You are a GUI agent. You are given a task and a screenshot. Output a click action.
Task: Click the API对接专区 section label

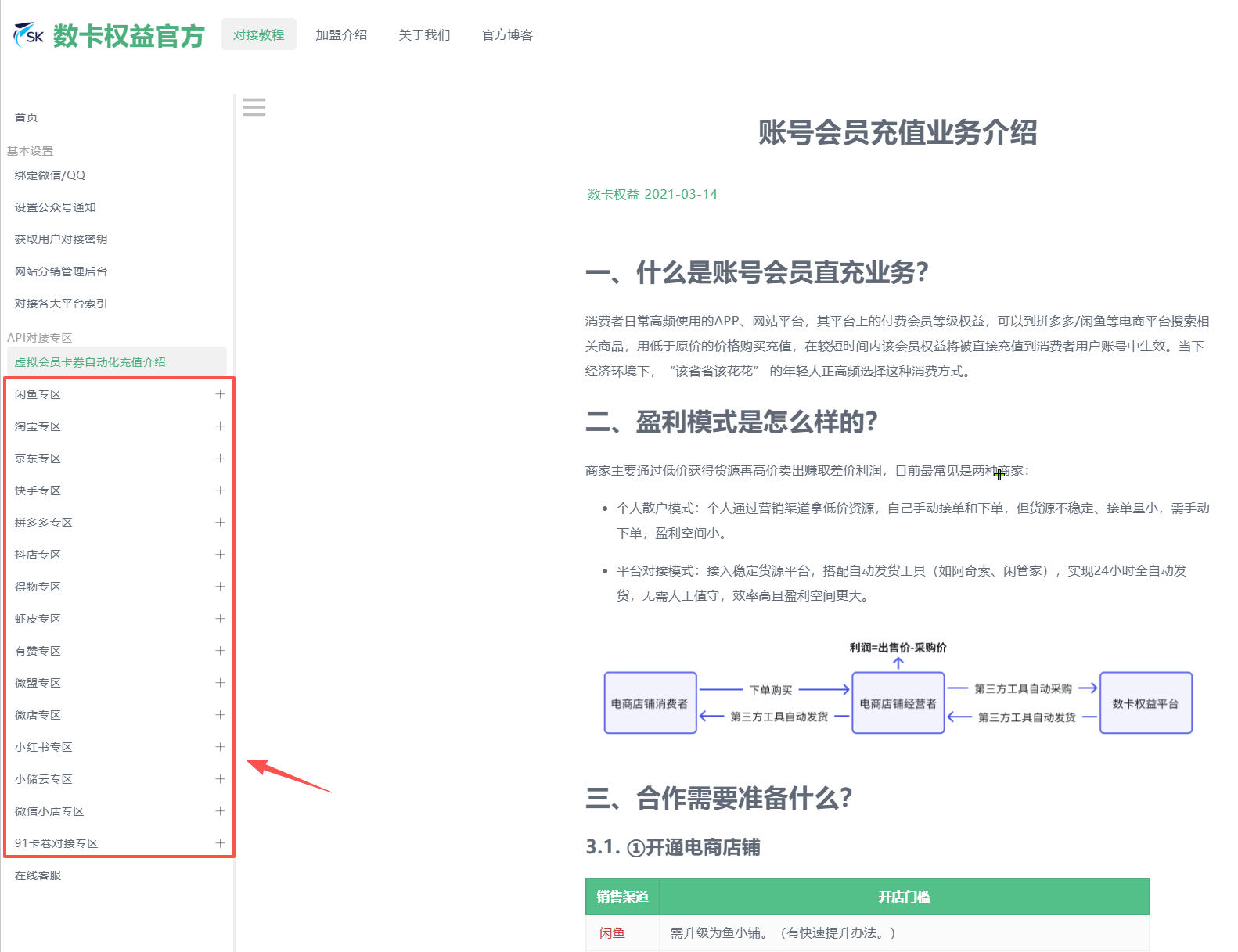[x=40, y=338]
